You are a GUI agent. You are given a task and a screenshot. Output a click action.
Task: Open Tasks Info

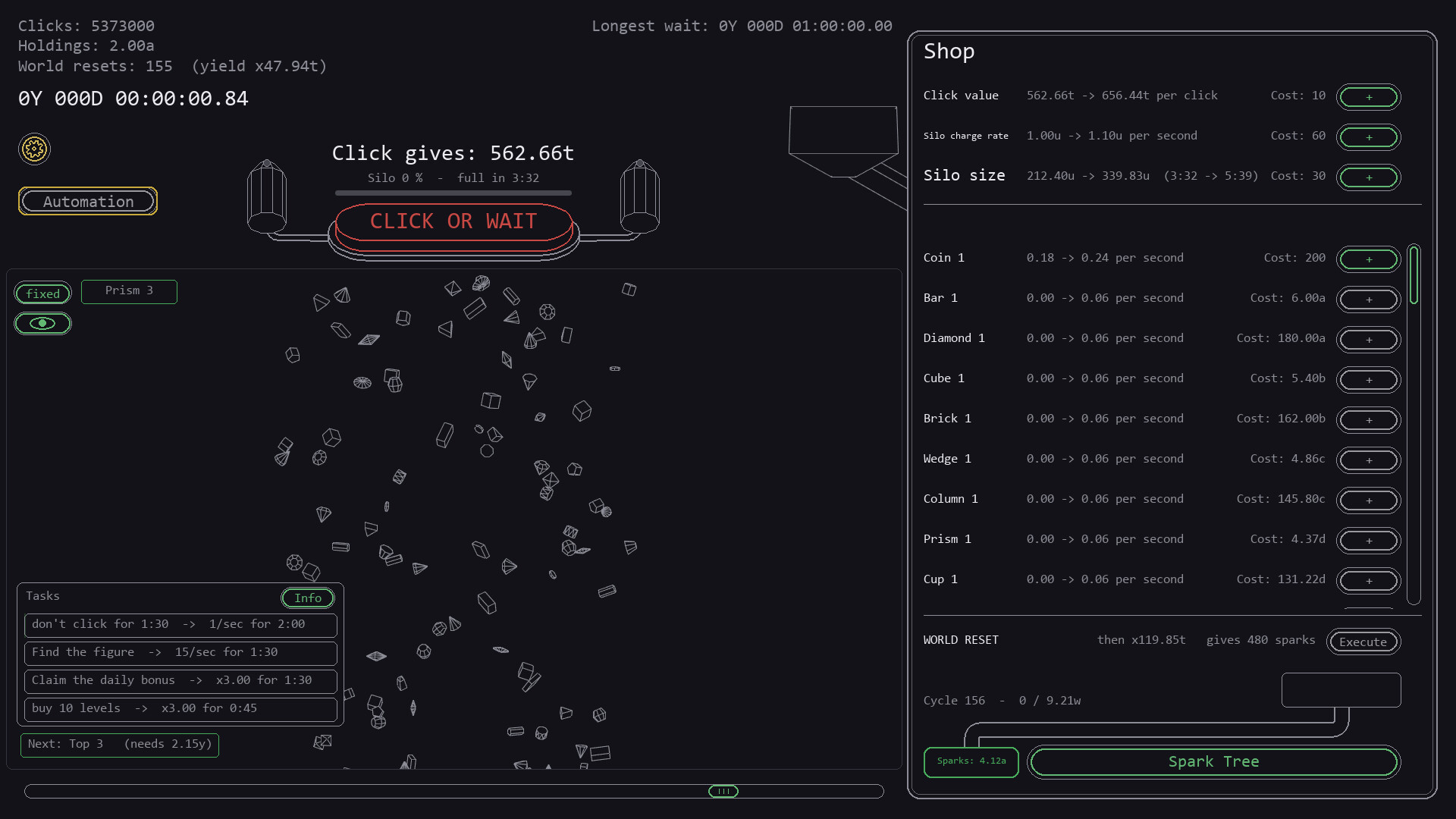(x=308, y=598)
